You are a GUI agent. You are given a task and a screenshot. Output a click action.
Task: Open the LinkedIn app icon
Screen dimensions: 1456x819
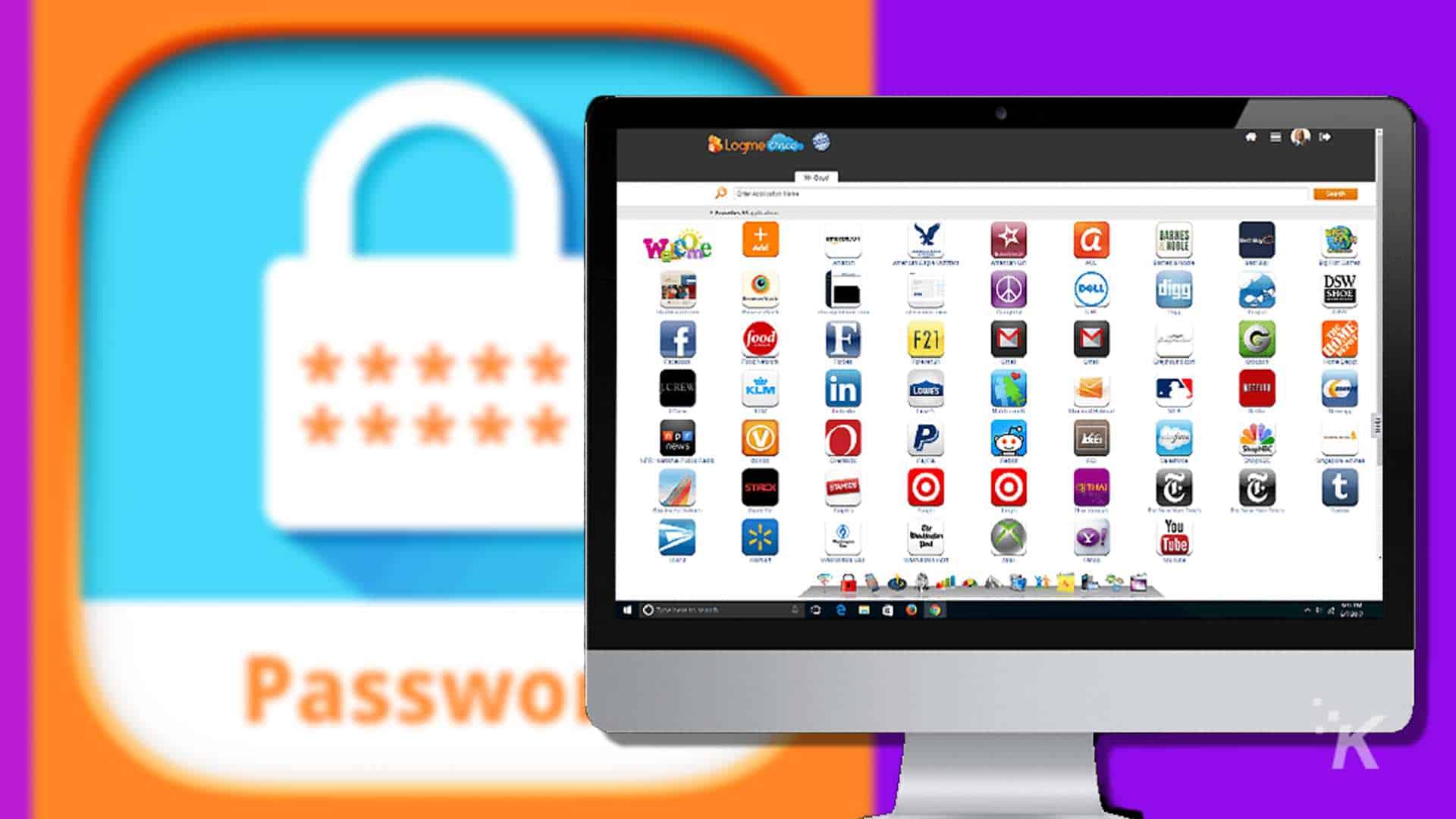[x=842, y=388]
